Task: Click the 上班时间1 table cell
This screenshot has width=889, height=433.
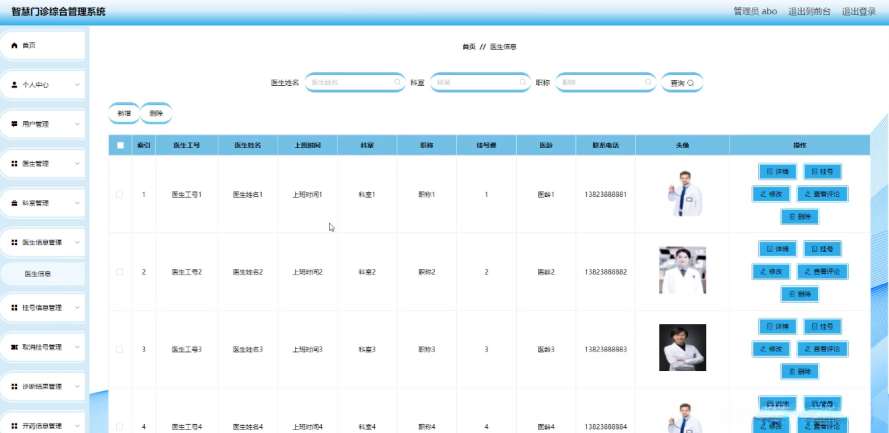Action: (307, 194)
